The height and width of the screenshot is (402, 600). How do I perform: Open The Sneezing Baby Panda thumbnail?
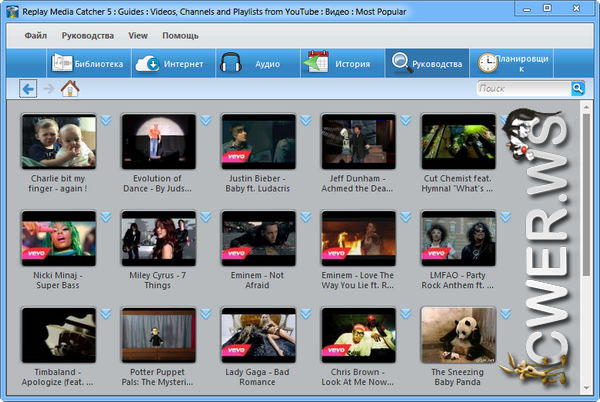point(458,334)
